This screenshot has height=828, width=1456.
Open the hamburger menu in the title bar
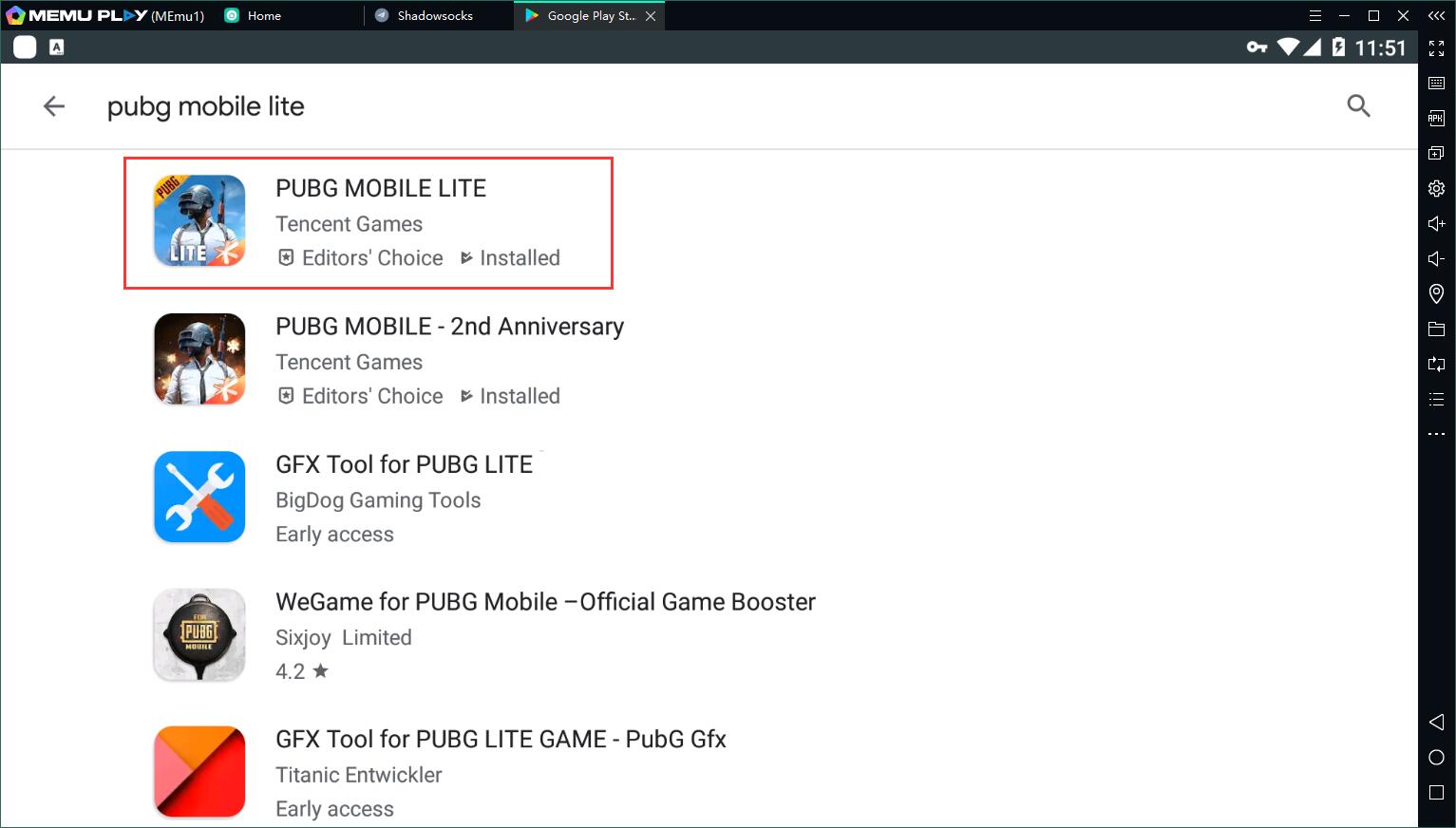point(1314,16)
